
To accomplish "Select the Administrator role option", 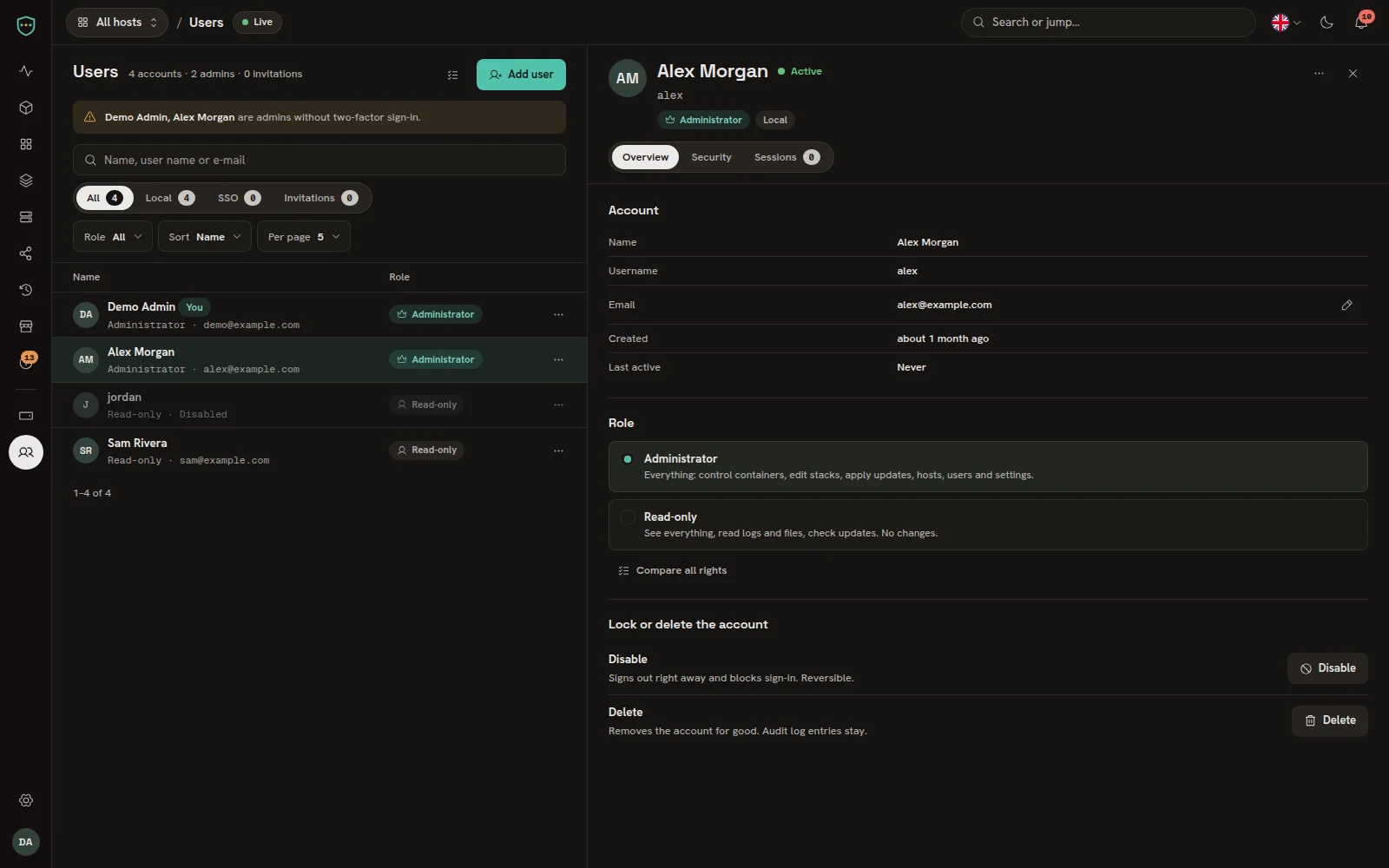I will 988,466.
